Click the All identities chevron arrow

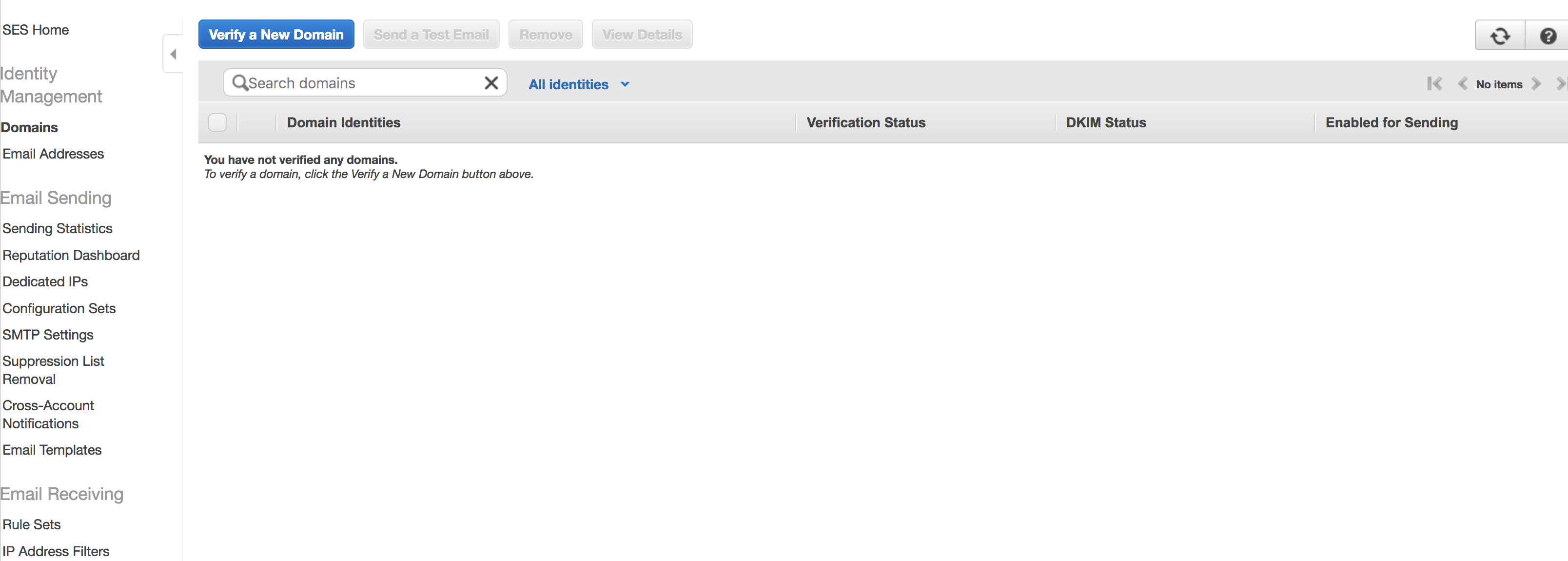(625, 85)
